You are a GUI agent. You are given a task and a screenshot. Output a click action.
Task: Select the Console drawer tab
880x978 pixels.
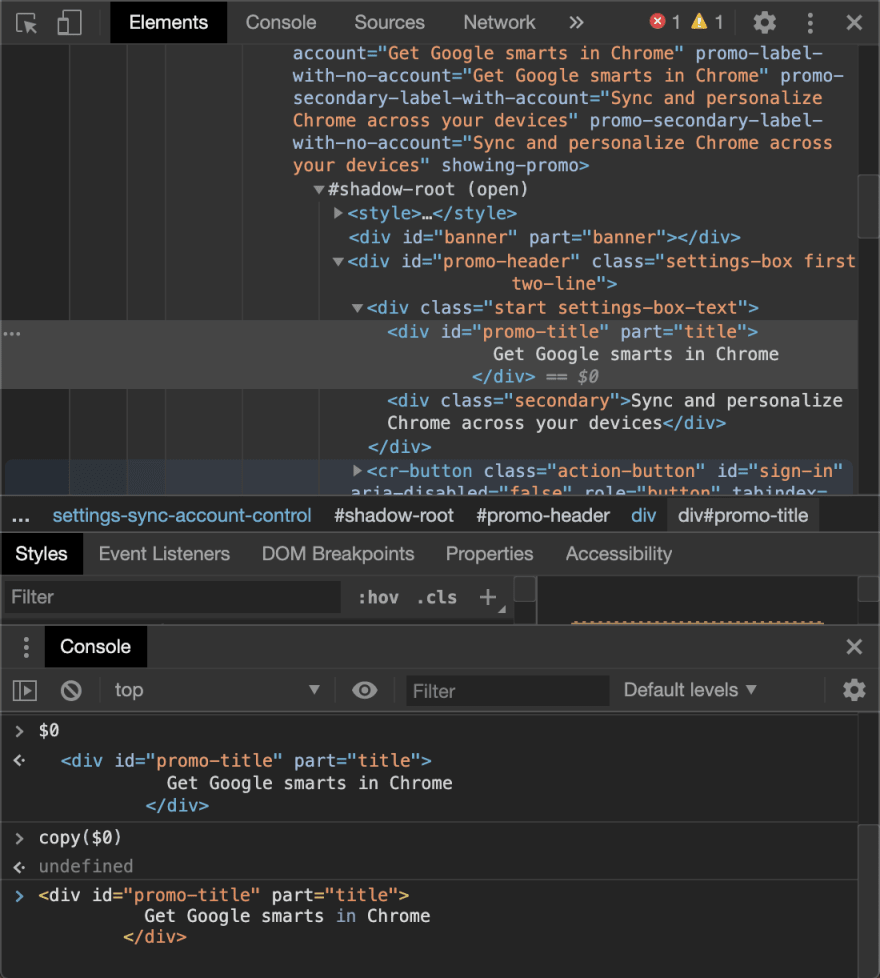(x=95, y=647)
